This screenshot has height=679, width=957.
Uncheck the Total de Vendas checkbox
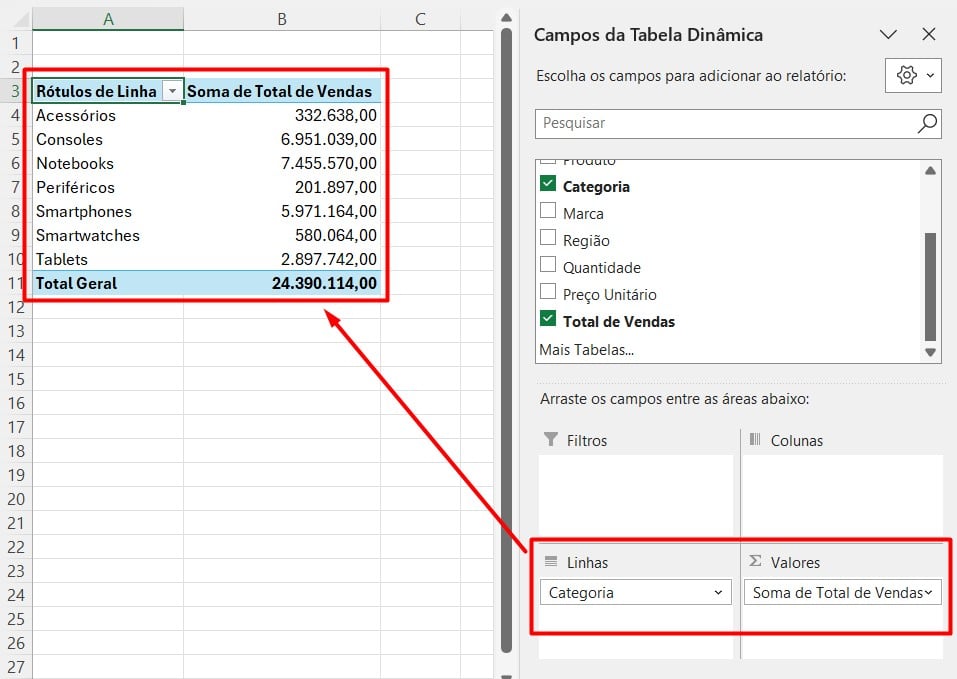point(548,318)
